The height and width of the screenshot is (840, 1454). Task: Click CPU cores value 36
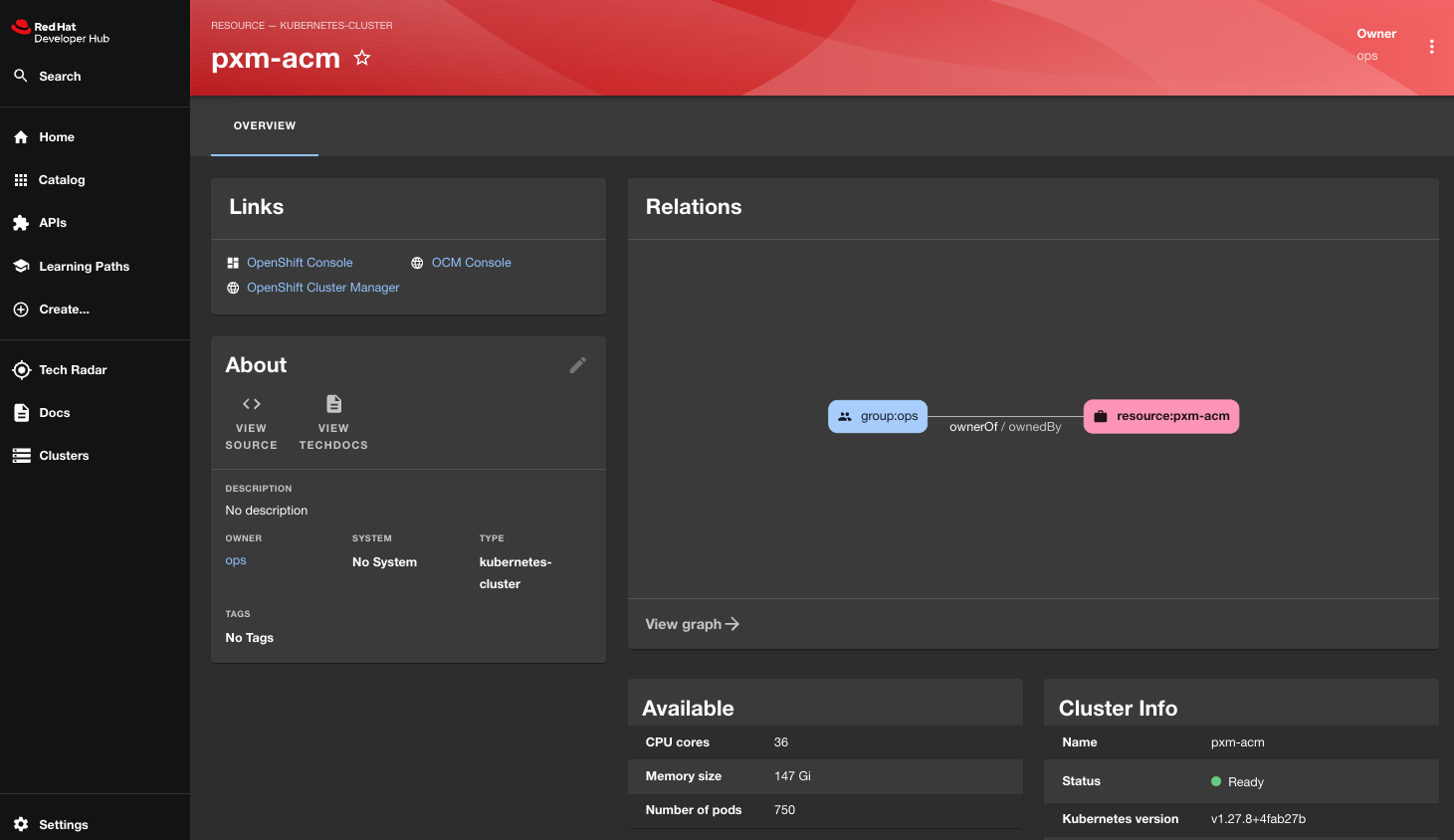tap(781, 742)
